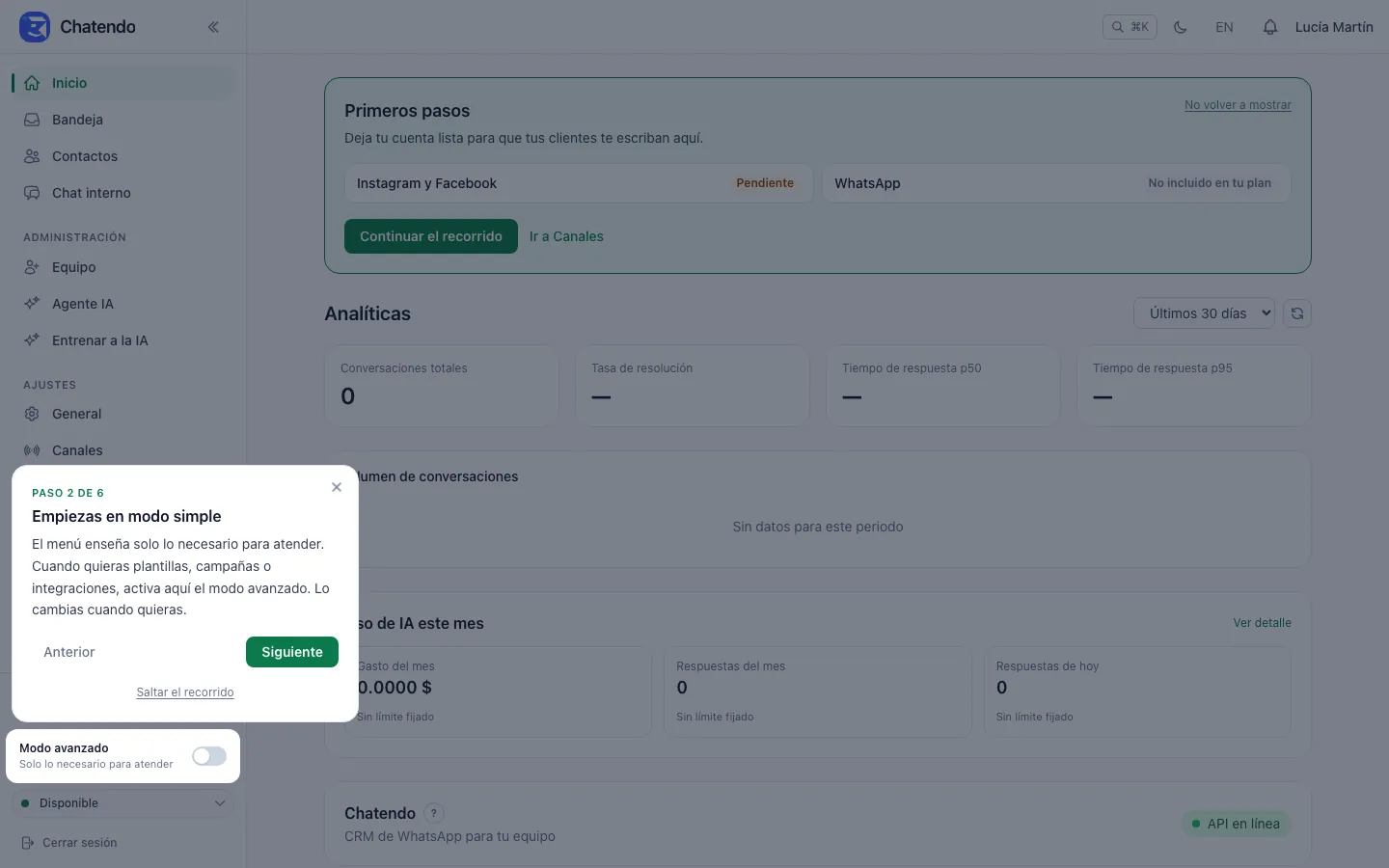This screenshot has height=868, width=1389.
Task: Click the Agente IA sparkle icon
Action: coord(32,304)
